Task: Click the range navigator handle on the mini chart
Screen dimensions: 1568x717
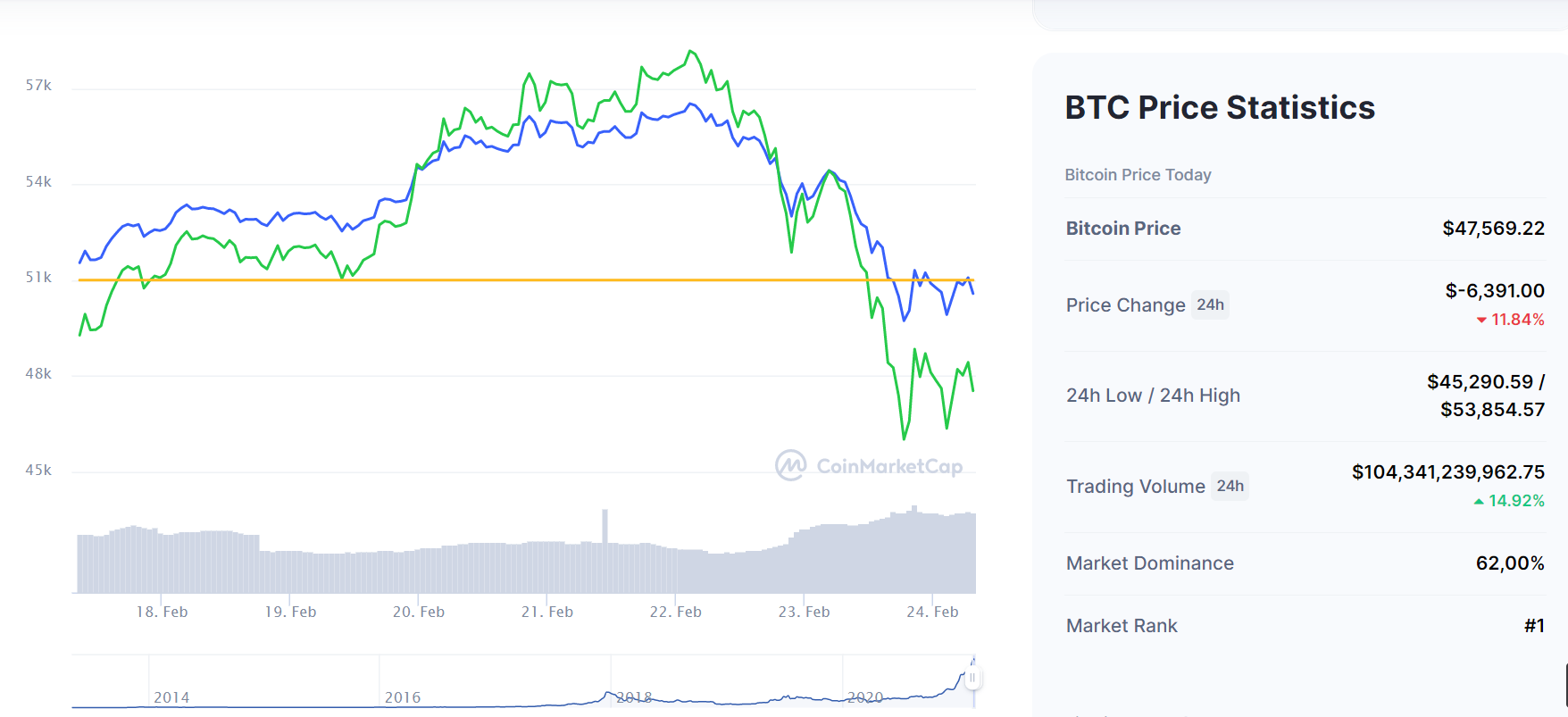Action: (x=972, y=679)
